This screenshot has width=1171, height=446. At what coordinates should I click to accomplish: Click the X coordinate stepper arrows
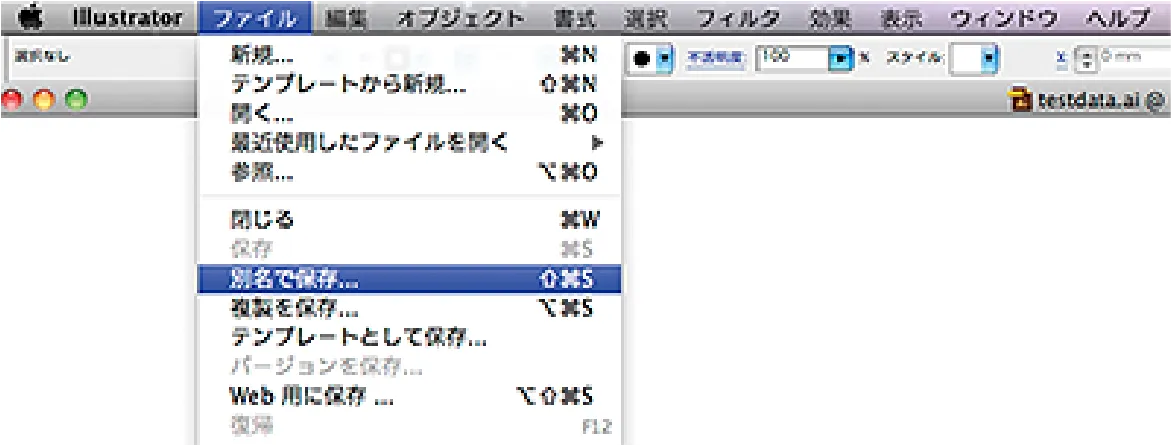pos(1086,60)
